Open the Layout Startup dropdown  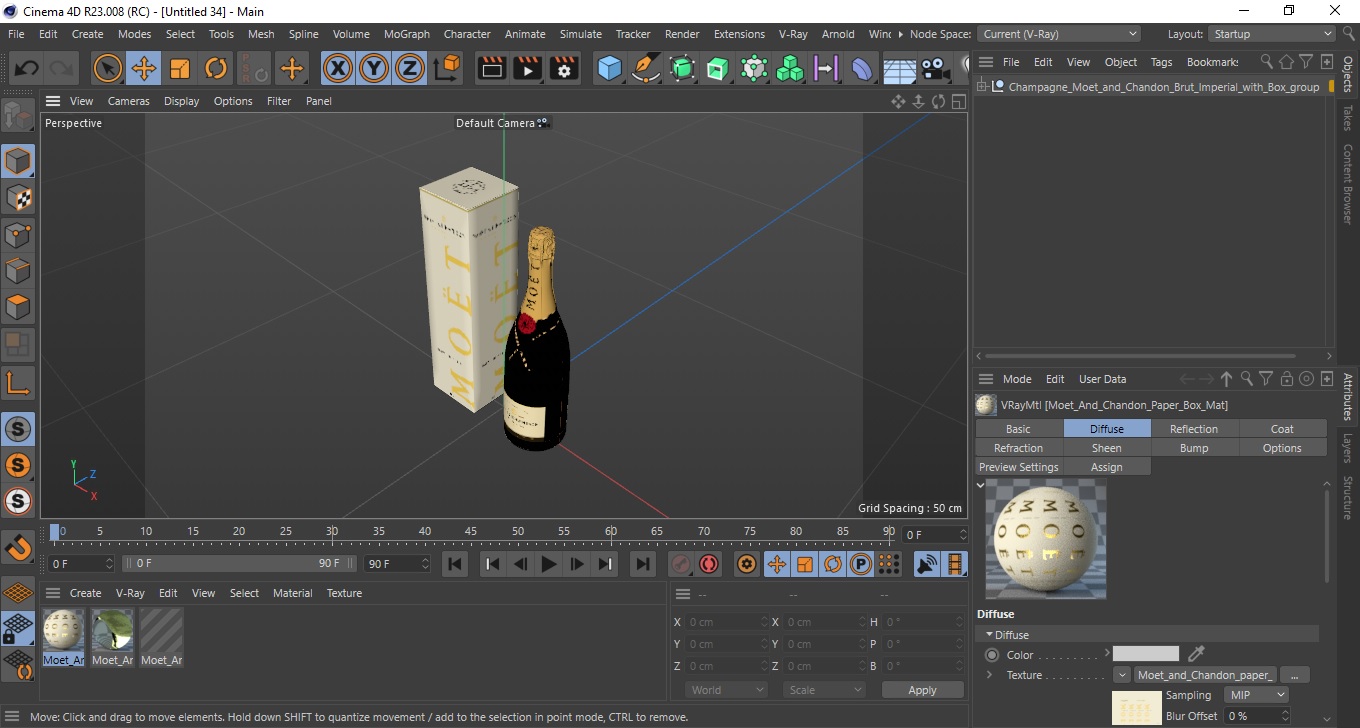1272,34
